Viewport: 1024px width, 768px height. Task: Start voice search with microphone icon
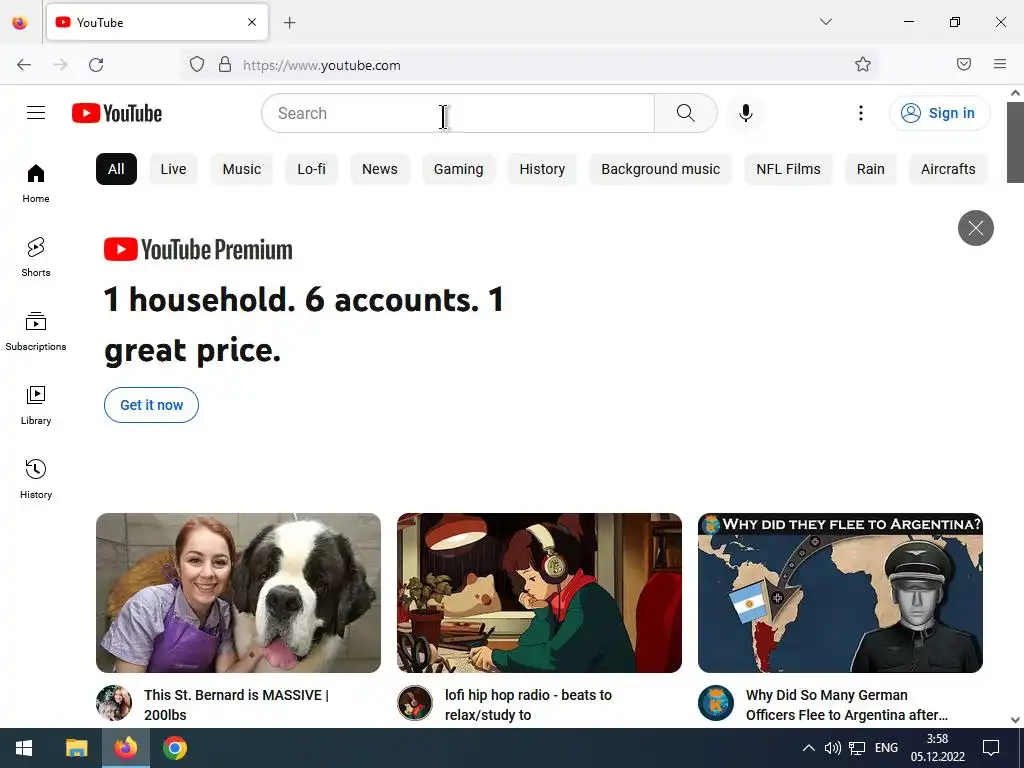click(x=746, y=113)
